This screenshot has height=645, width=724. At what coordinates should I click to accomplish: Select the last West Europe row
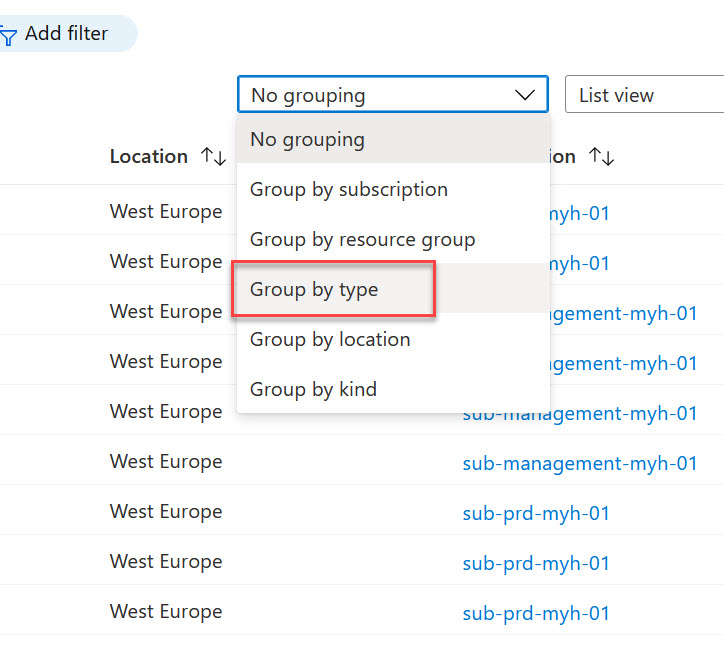(x=166, y=612)
